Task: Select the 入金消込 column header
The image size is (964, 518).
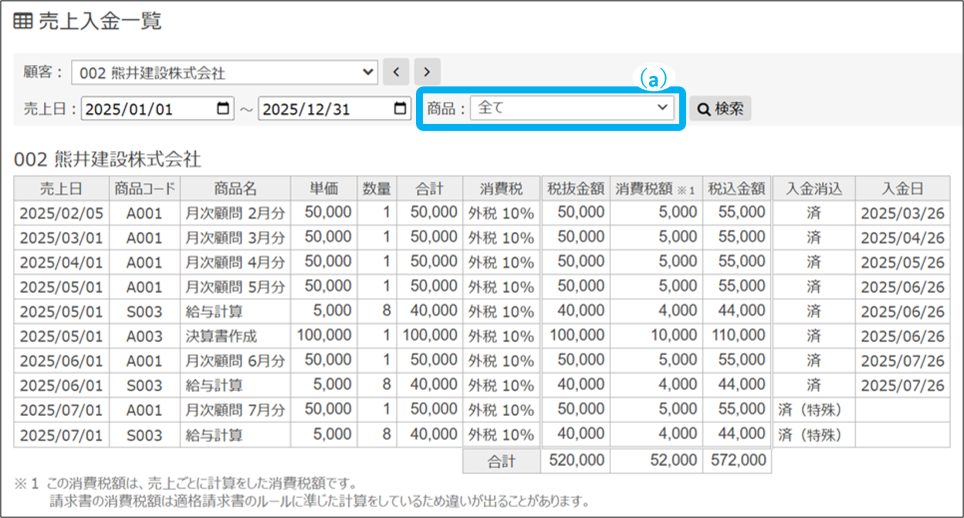Action: (814, 188)
